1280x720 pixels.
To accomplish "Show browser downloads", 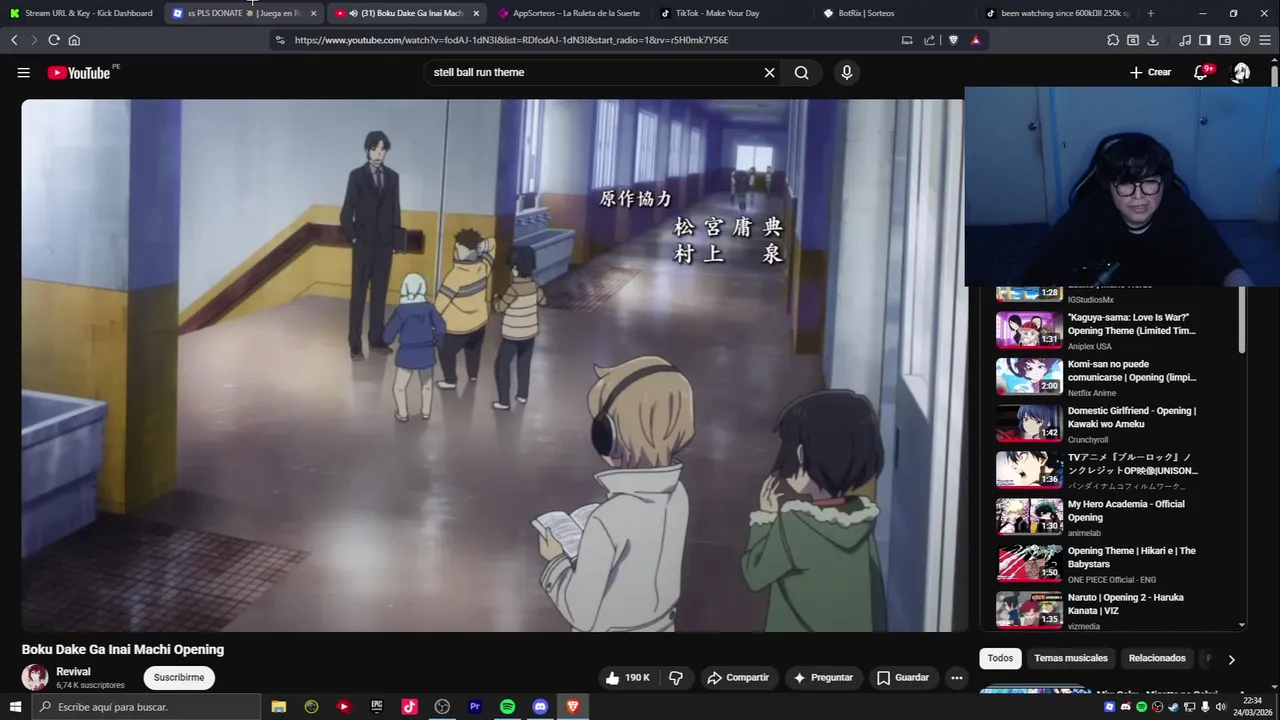I will pyautogui.click(x=1153, y=40).
